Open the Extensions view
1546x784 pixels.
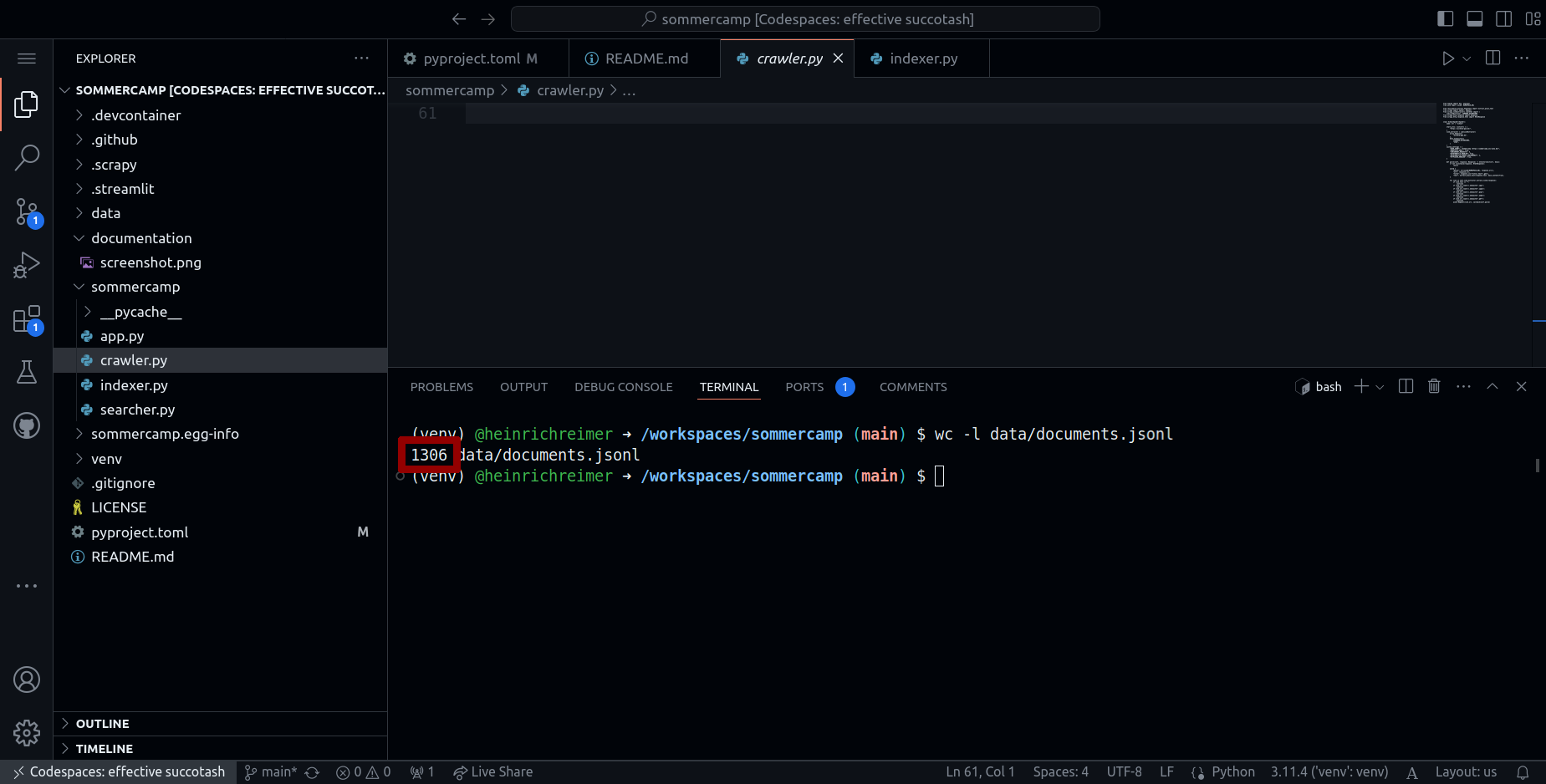(27, 319)
